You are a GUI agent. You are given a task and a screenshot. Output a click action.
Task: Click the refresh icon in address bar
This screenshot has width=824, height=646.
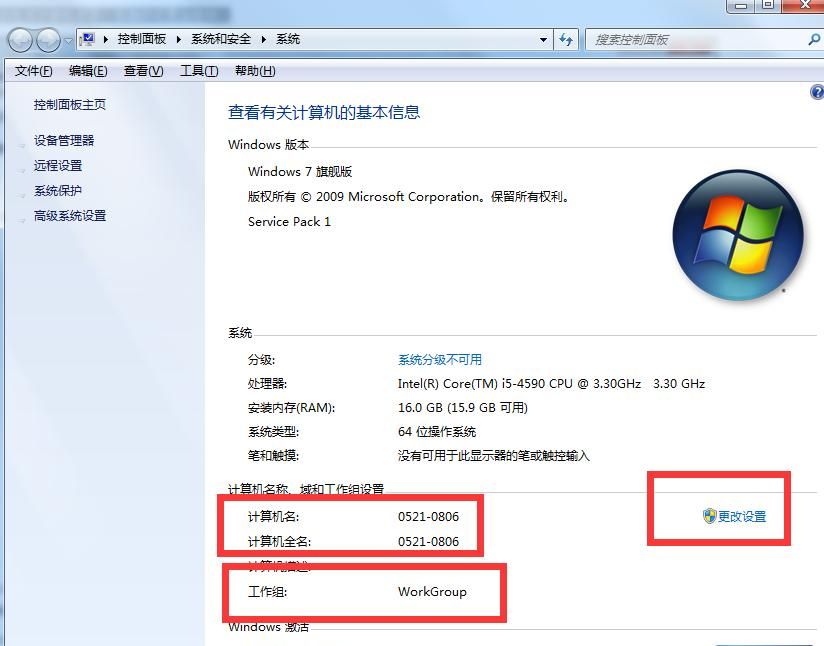pyautogui.click(x=566, y=39)
